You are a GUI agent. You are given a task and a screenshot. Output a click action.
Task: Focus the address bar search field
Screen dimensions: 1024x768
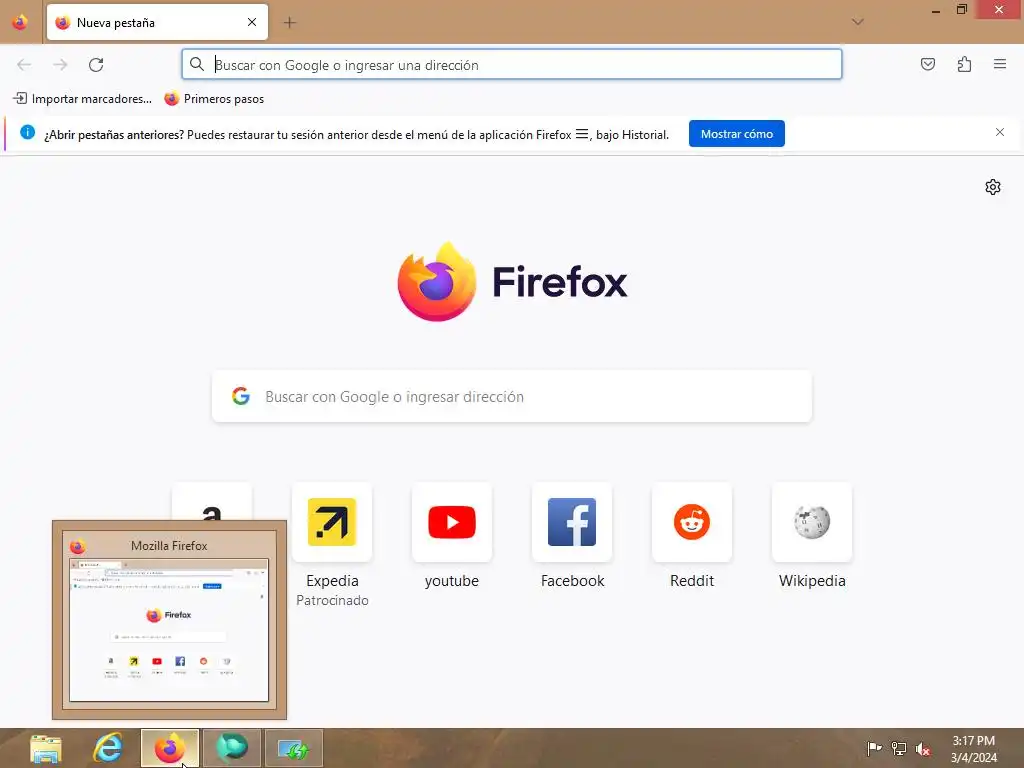[512, 65]
